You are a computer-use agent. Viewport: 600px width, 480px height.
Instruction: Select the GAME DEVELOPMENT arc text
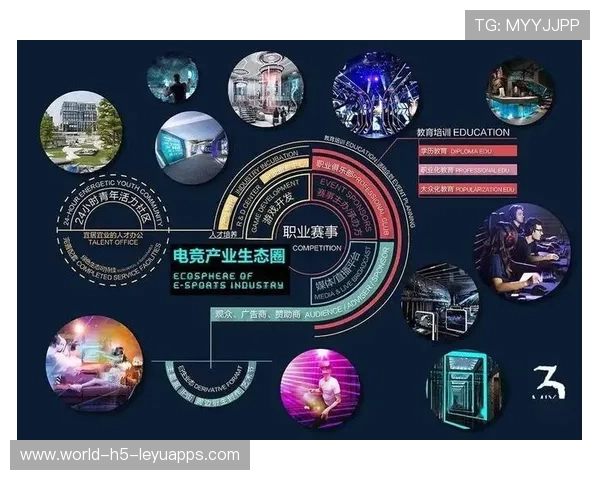[x=273, y=205]
